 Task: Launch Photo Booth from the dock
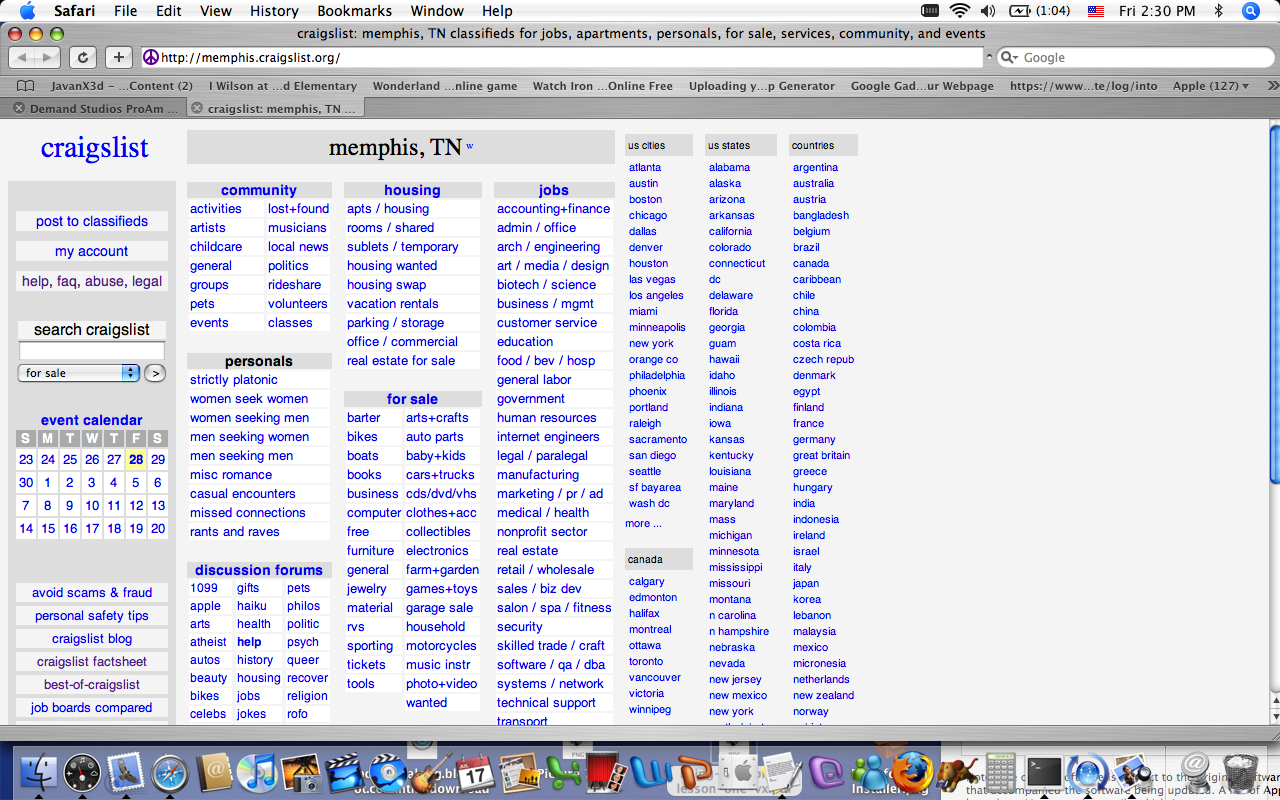(606, 772)
